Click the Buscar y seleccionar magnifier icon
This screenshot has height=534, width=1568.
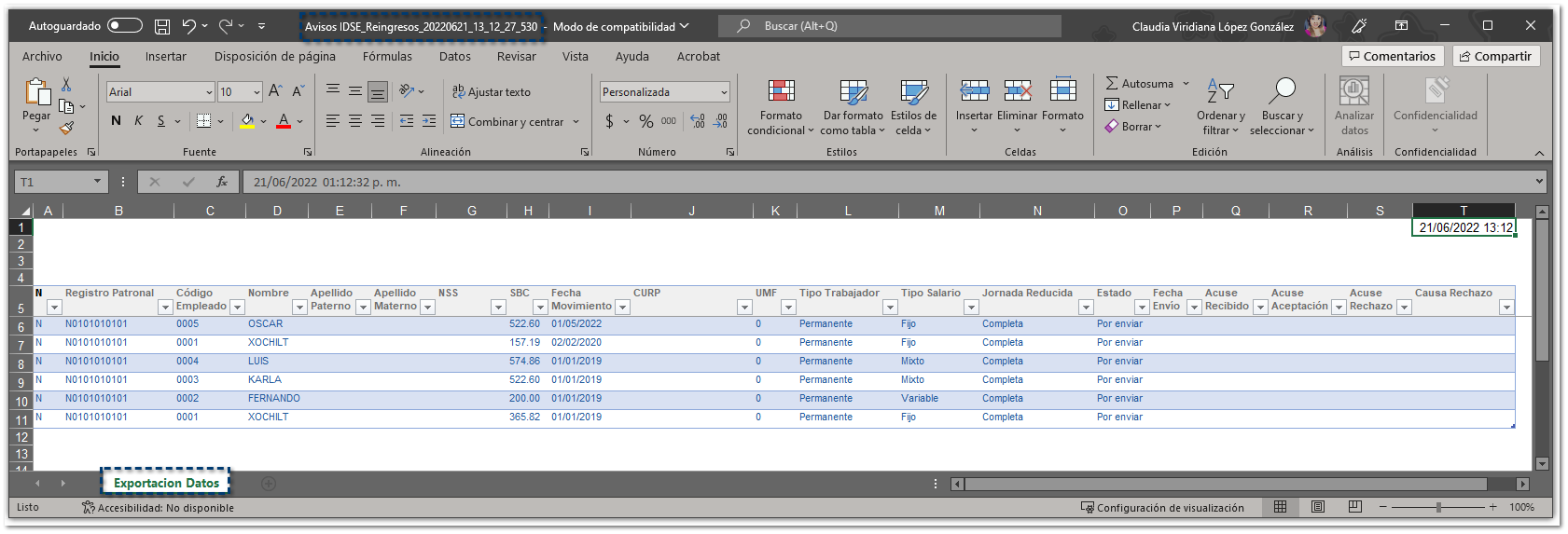tap(1282, 91)
